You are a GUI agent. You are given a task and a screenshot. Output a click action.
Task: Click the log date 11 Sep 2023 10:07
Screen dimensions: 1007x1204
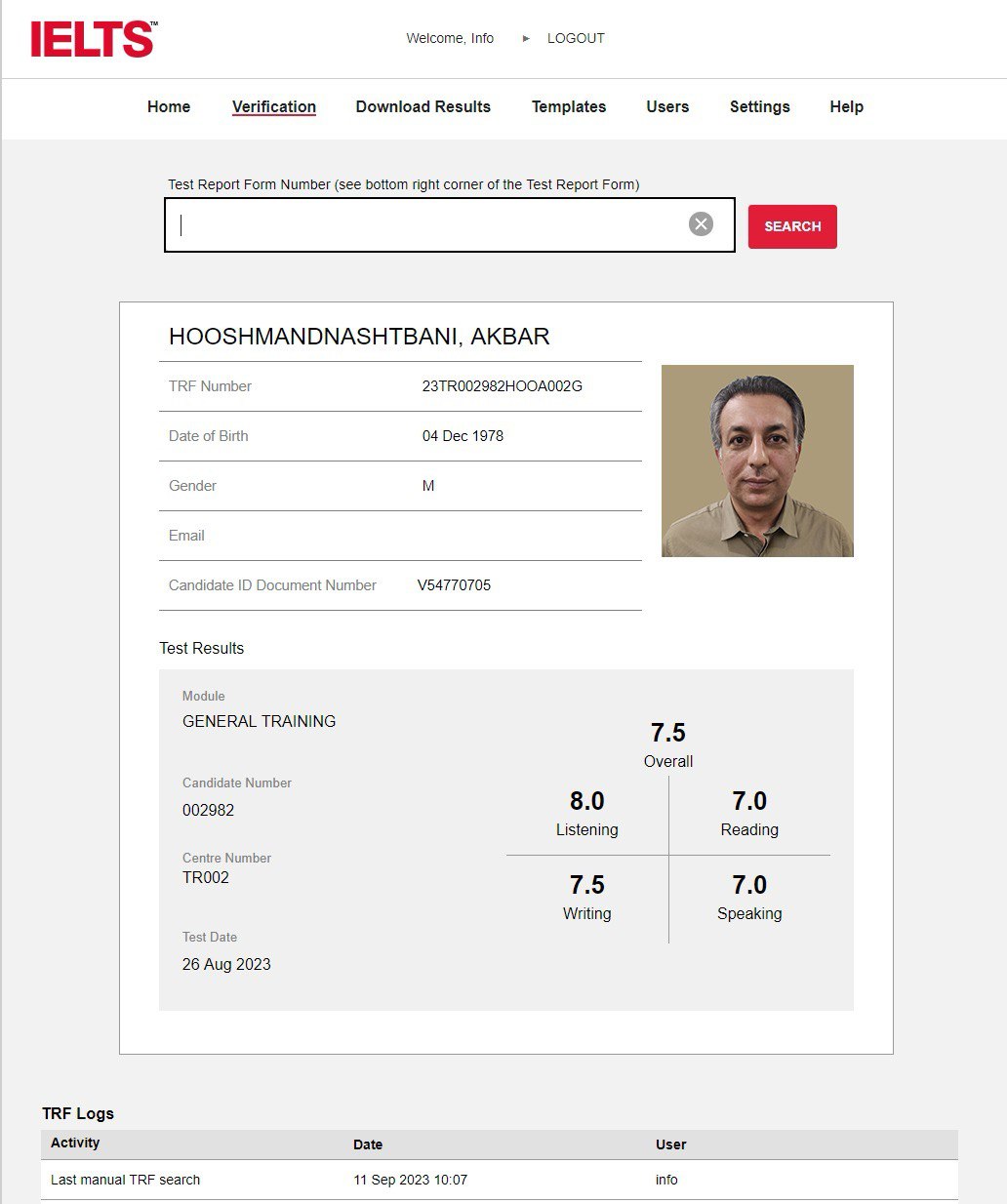pyautogui.click(x=411, y=1180)
